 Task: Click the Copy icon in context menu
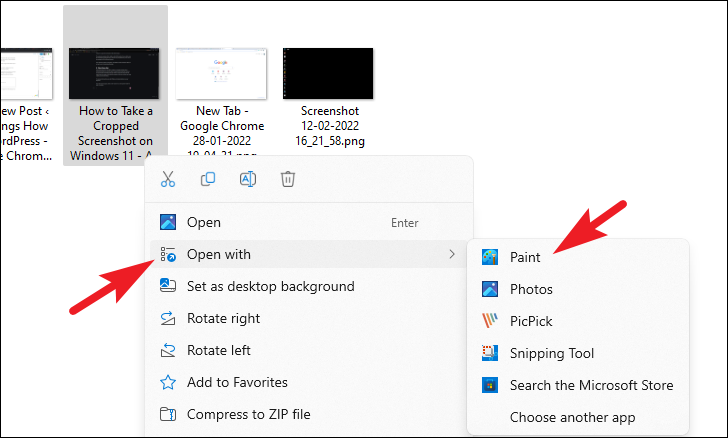(208, 179)
